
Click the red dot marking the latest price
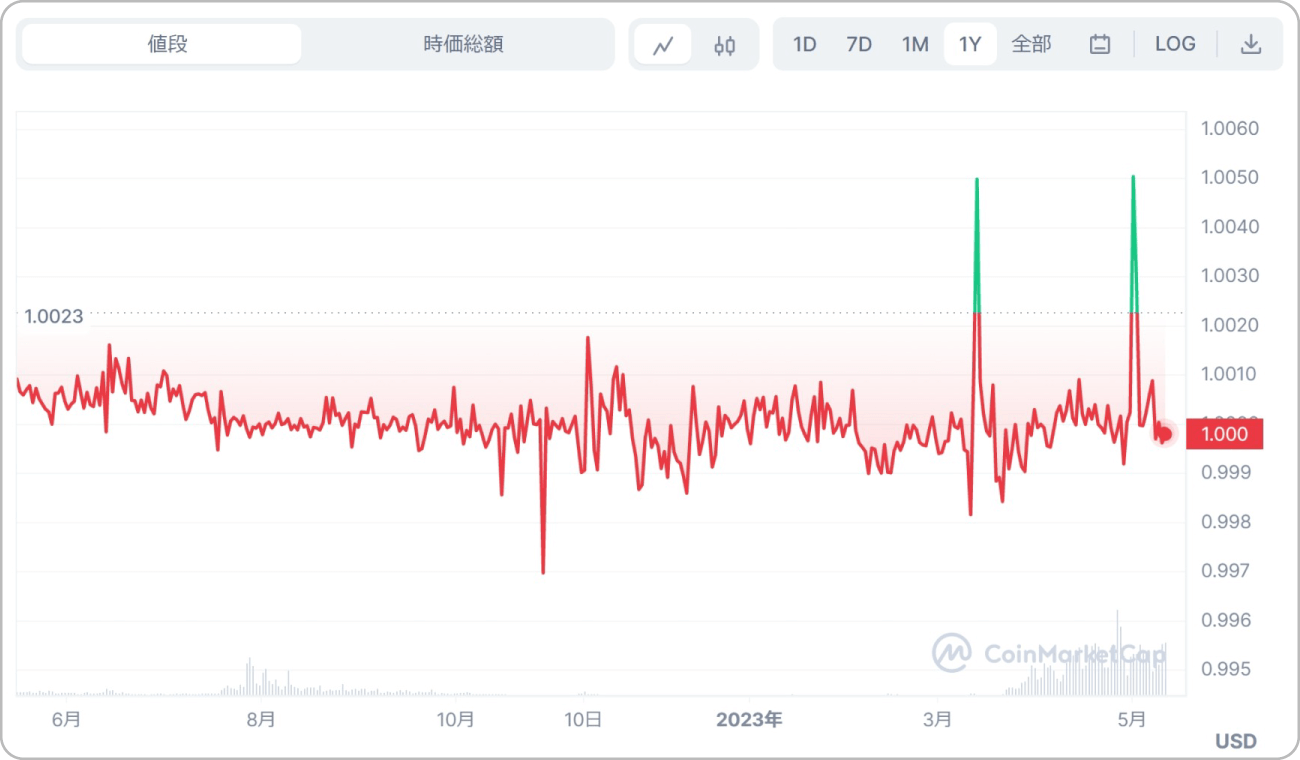(x=1165, y=434)
